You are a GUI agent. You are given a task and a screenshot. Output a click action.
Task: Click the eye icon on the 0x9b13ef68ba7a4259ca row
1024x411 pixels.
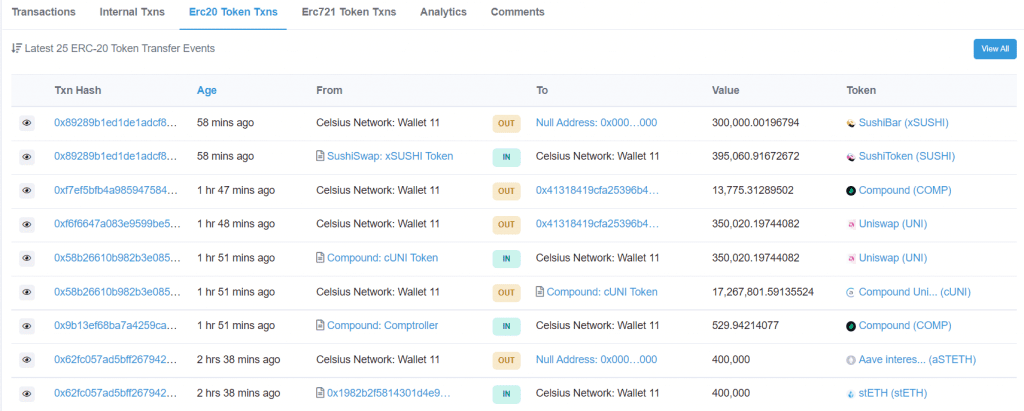tap(27, 325)
